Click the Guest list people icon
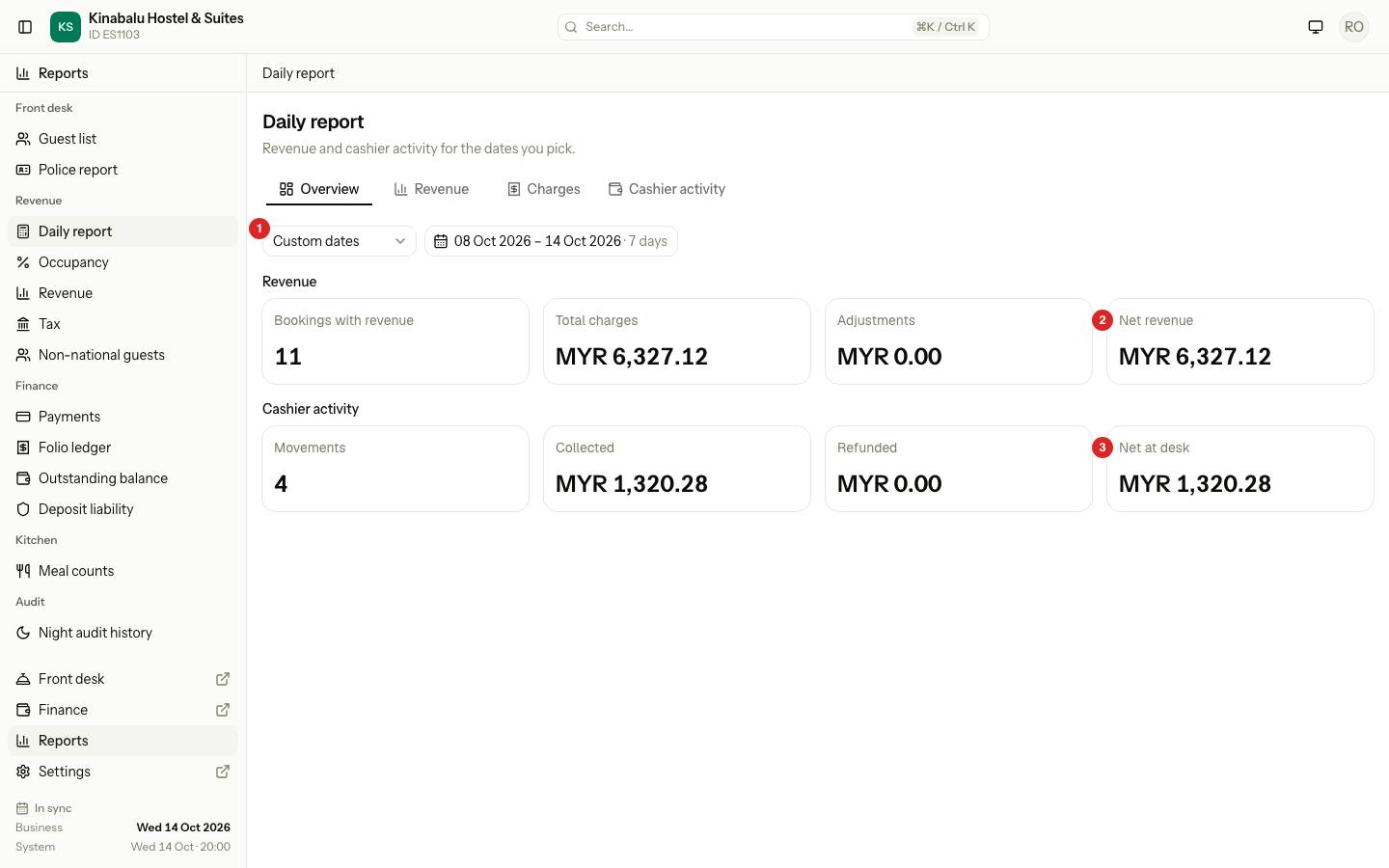 click(x=23, y=139)
